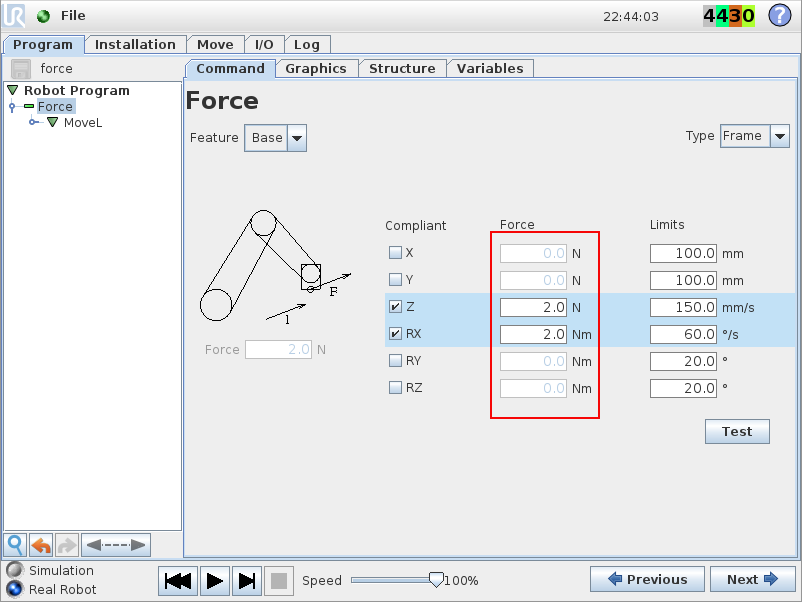The image size is (802, 602).
Task: Enable the RY compliant checkbox
Action: (x=395, y=361)
